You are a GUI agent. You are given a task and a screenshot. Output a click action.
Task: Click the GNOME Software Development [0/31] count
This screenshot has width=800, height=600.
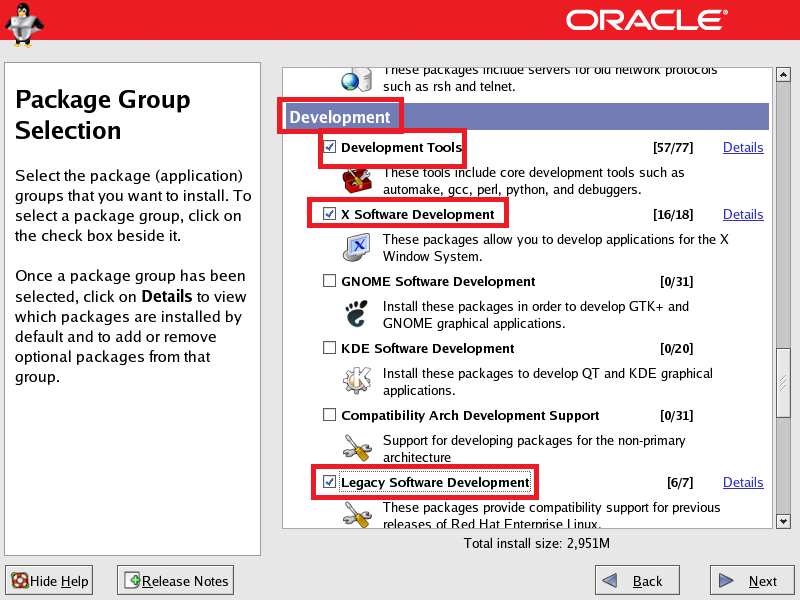[x=677, y=281]
